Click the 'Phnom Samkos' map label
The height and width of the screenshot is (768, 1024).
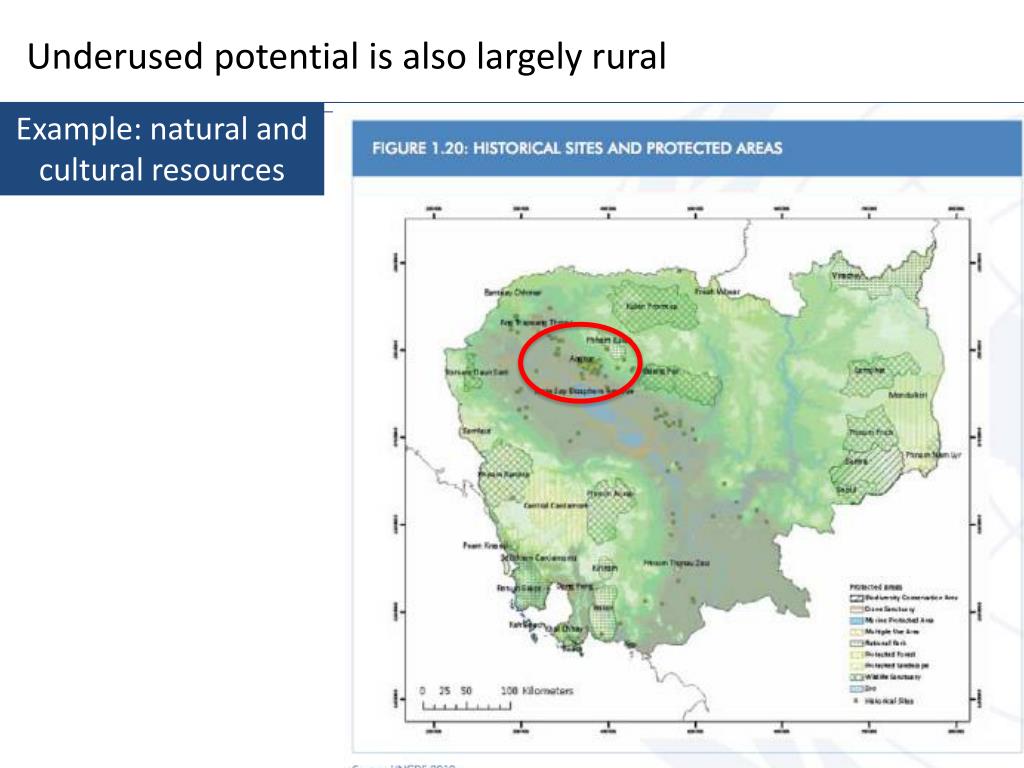[x=504, y=475]
